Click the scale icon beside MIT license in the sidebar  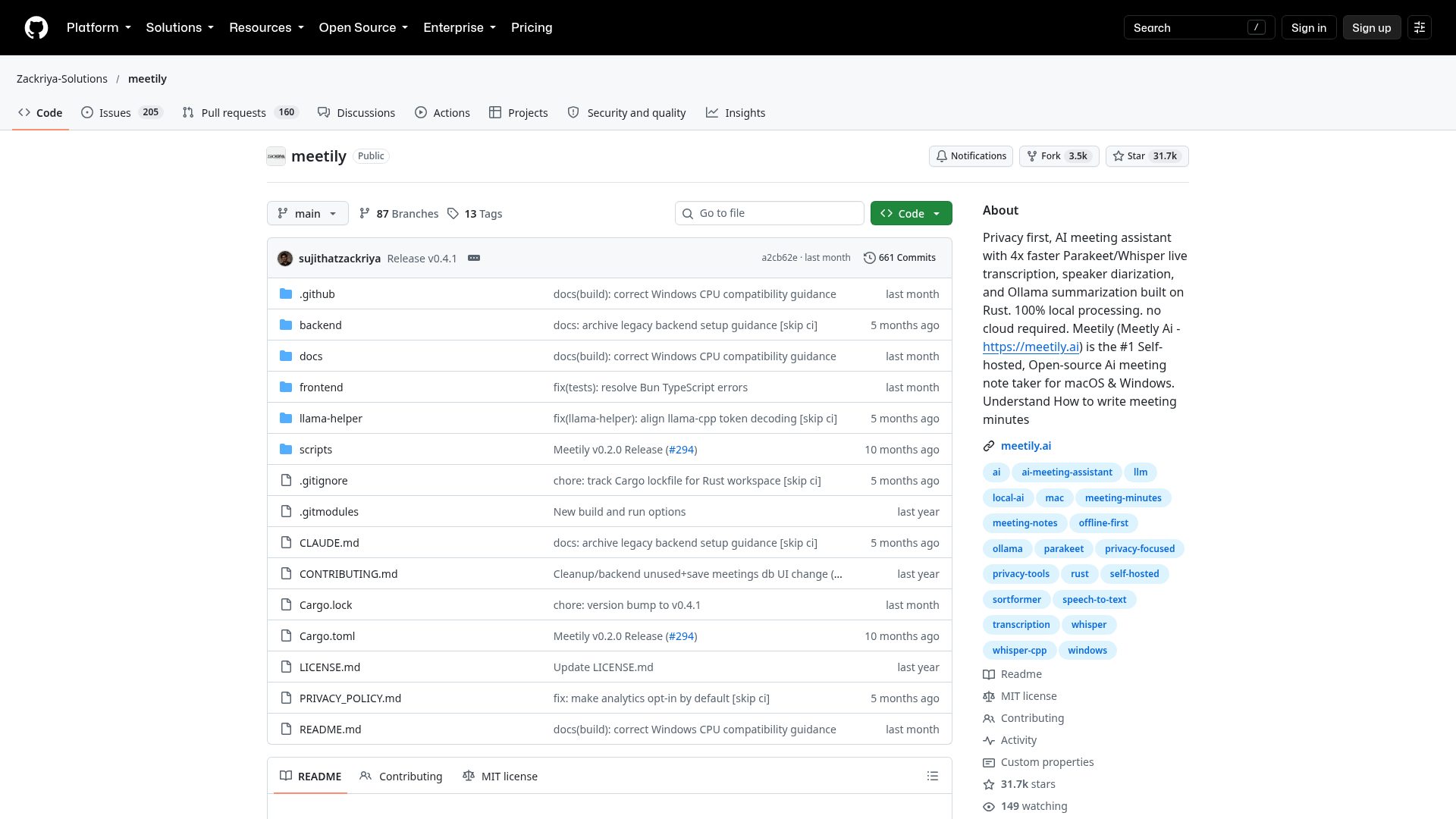[x=989, y=696]
